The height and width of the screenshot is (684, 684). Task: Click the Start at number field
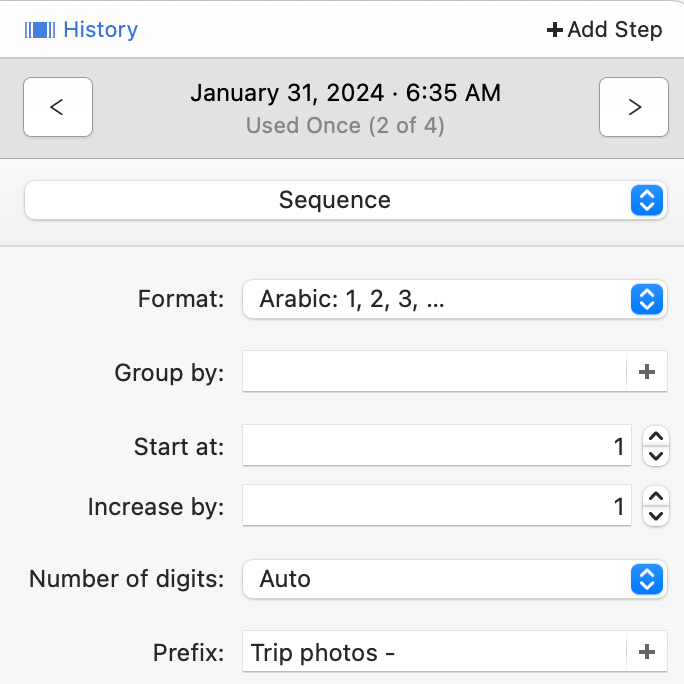(x=436, y=446)
